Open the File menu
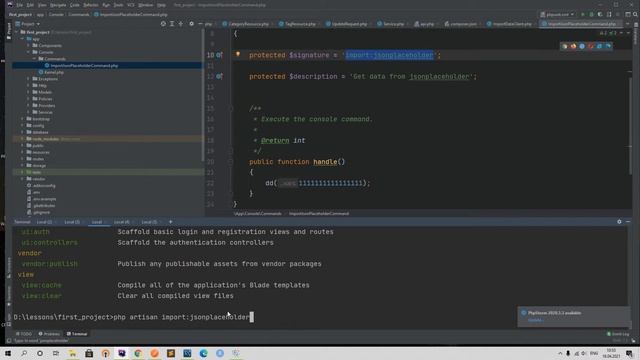The width and height of the screenshot is (640, 360). tap(20, 5)
